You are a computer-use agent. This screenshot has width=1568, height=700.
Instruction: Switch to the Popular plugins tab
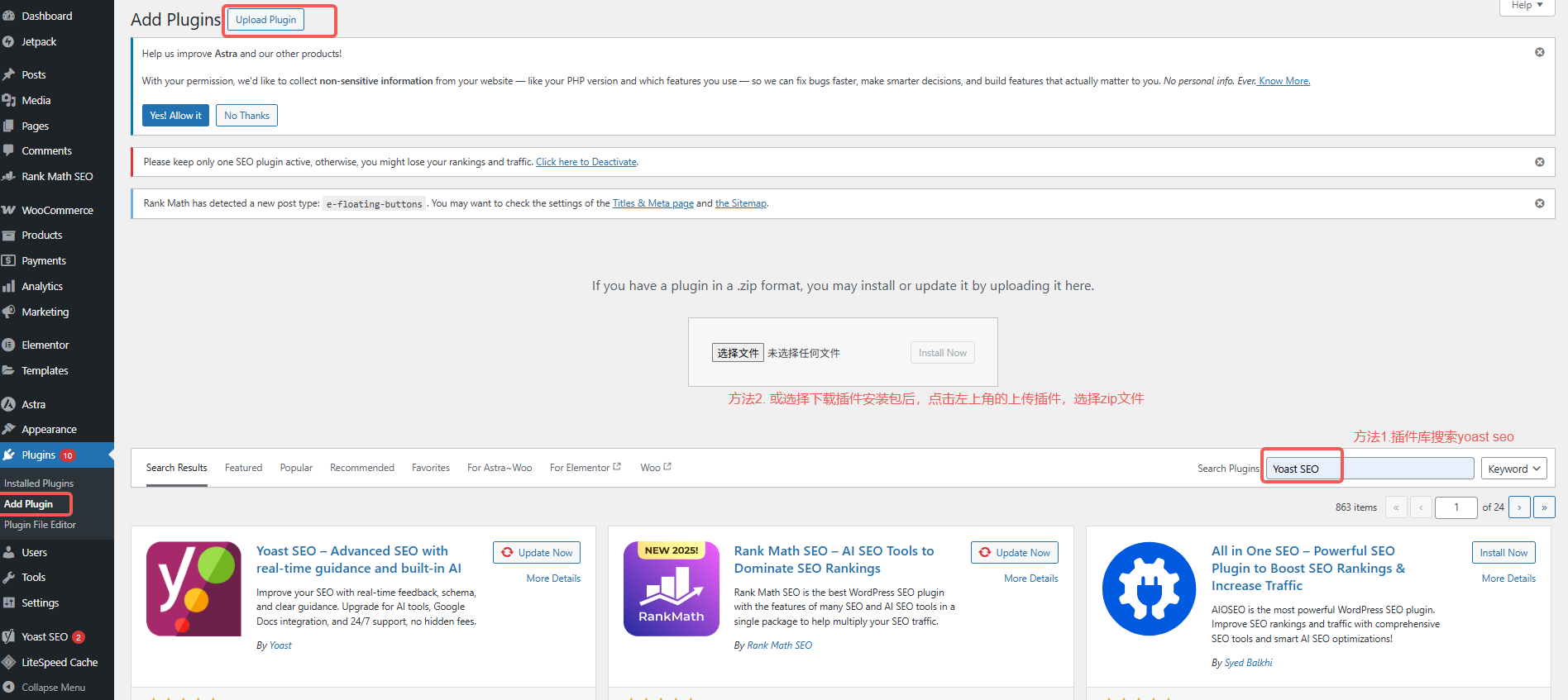(296, 468)
